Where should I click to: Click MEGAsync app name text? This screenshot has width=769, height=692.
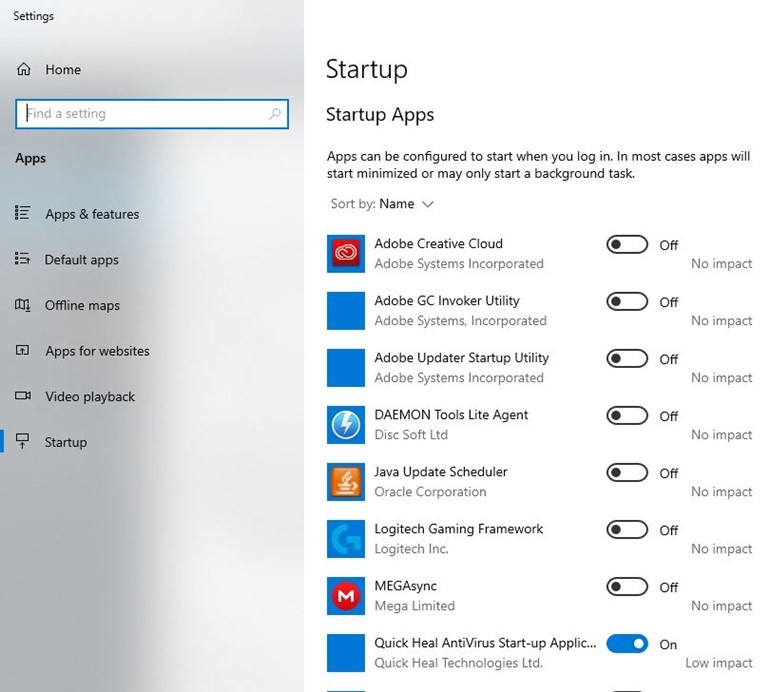pyautogui.click(x=405, y=586)
